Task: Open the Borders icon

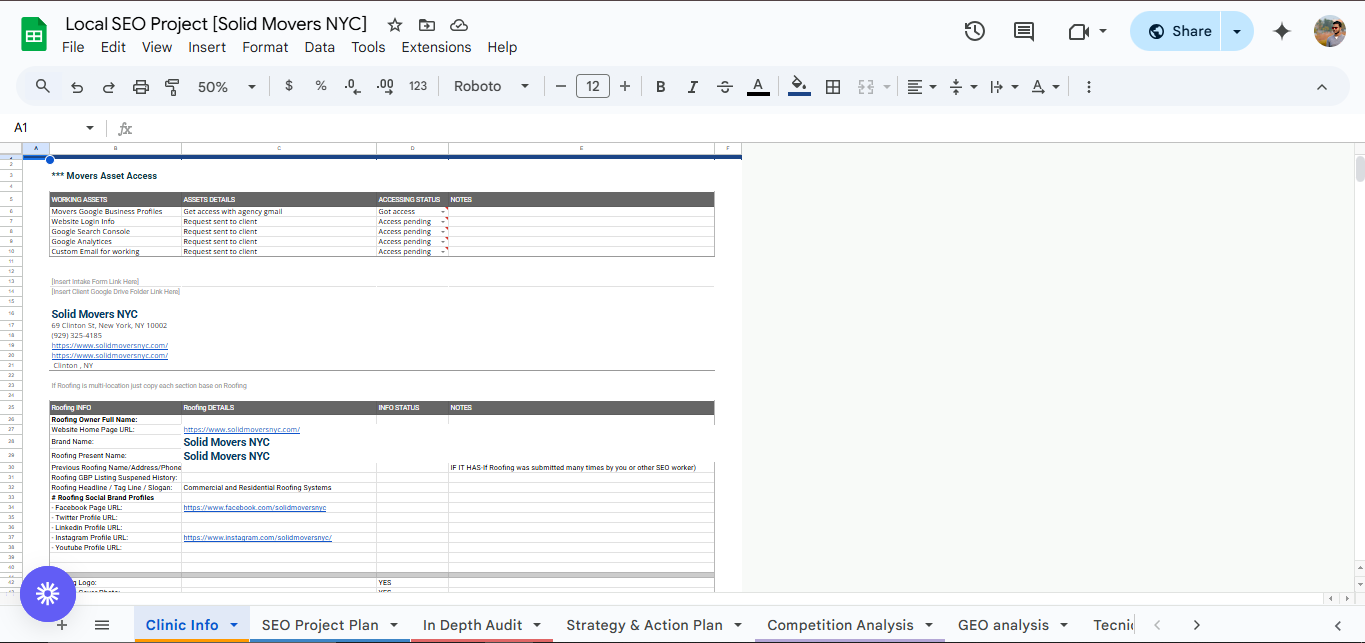Action: [x=833, y=86]
